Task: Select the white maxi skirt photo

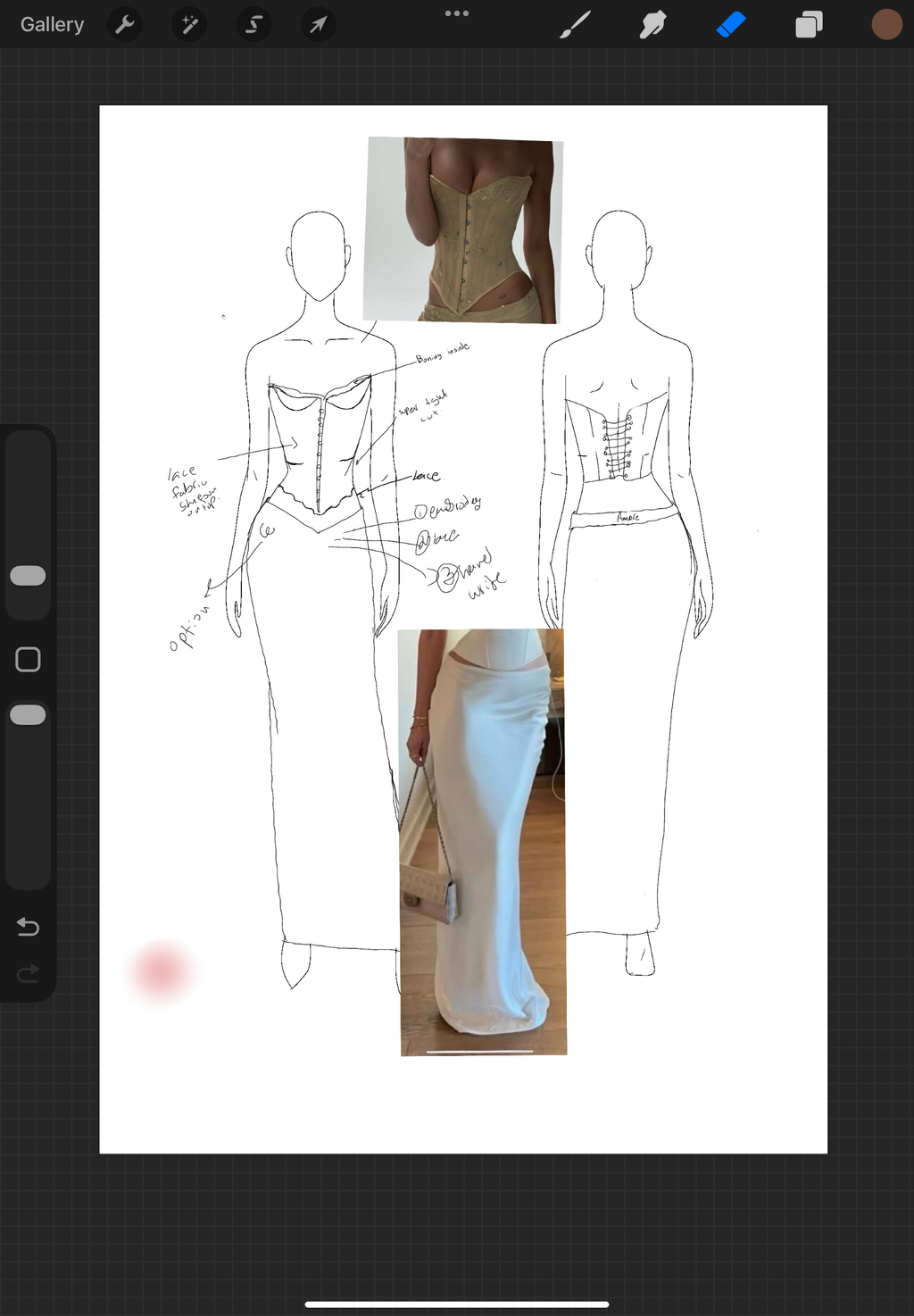Action: 482,839
